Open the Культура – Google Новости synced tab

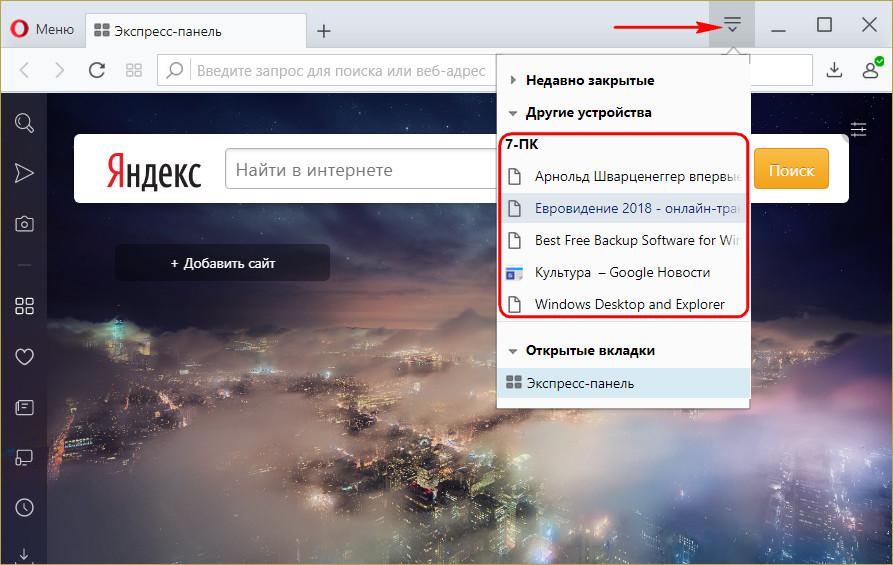(622, 272)
